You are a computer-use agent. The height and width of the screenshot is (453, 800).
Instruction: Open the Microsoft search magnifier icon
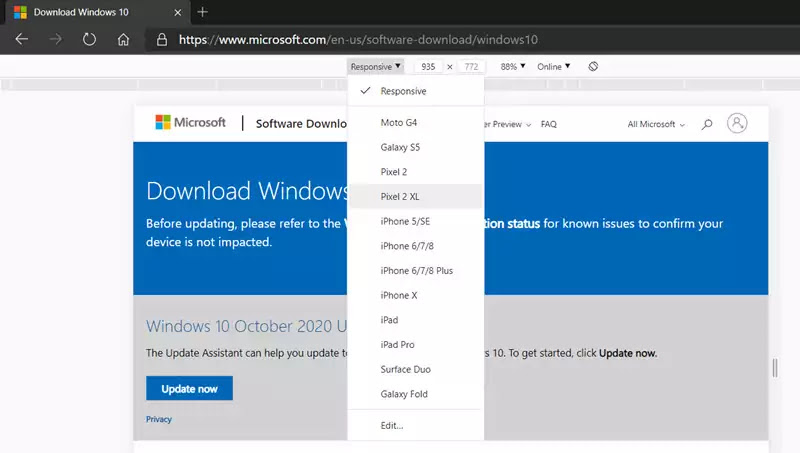coord(707,124)
